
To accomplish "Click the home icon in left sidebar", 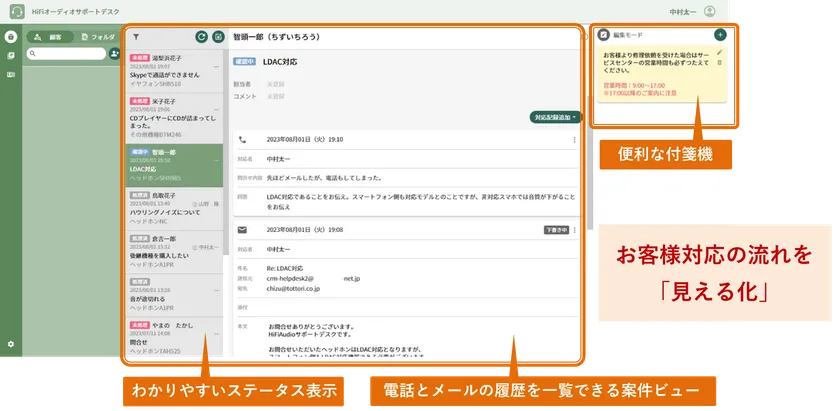I will (x=11, y=37).
